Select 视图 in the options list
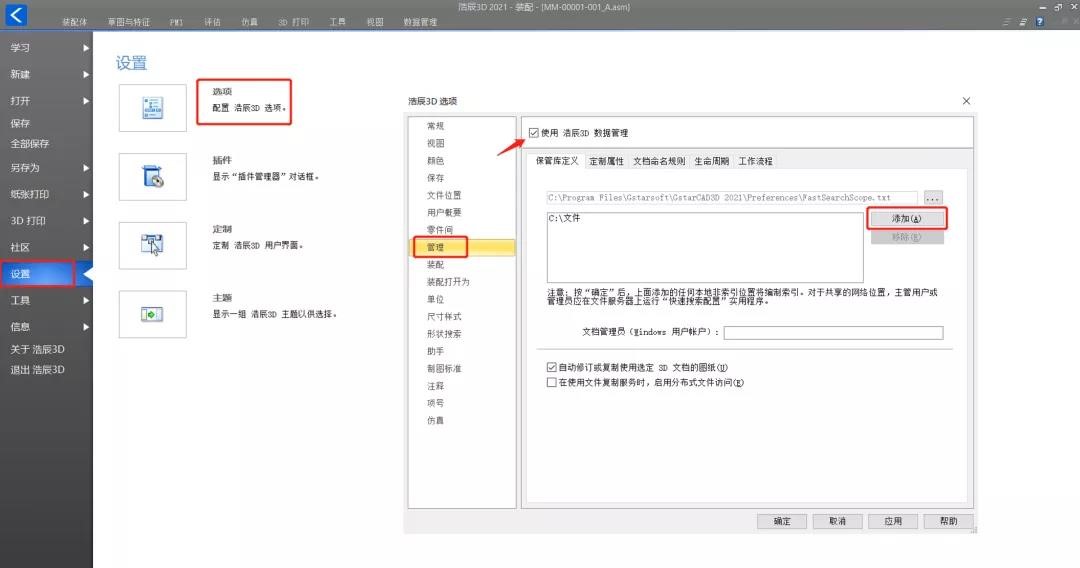The image size is (1080, 568). (x=435, y=143)
